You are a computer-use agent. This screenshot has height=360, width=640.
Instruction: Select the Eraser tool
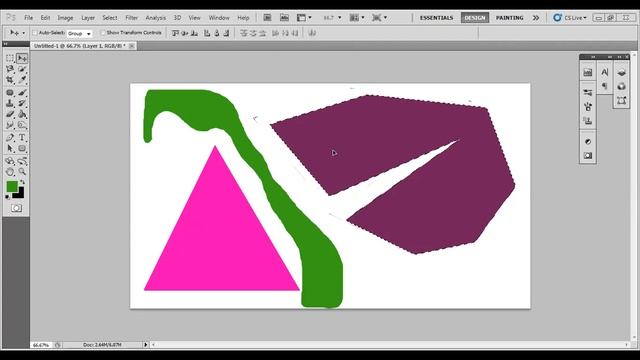pos(10,114)
